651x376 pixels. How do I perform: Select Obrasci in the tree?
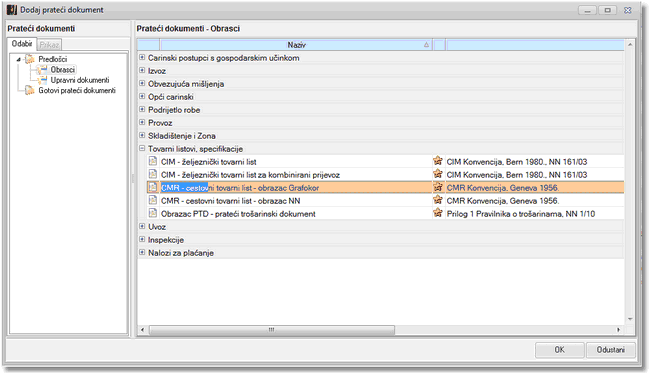[63, 69]
